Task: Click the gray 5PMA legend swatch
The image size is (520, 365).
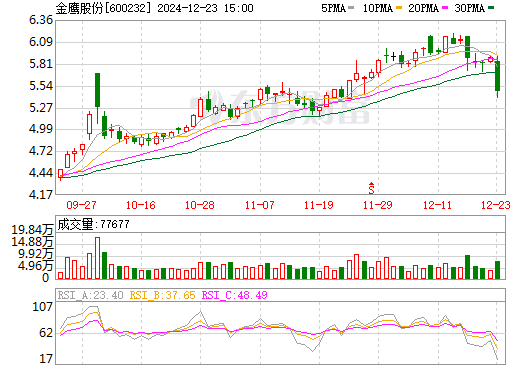Action: pyautogui.click(x=351, y=7)
